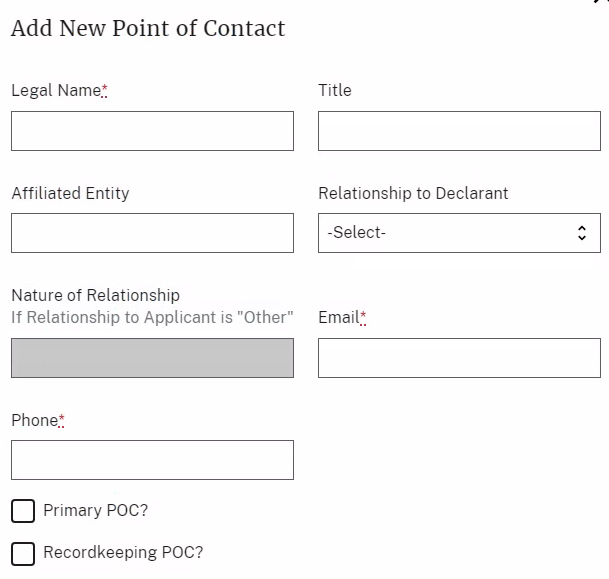Click the "Primary POC?" label text
609x579 pixels.
tap(96, 511)
